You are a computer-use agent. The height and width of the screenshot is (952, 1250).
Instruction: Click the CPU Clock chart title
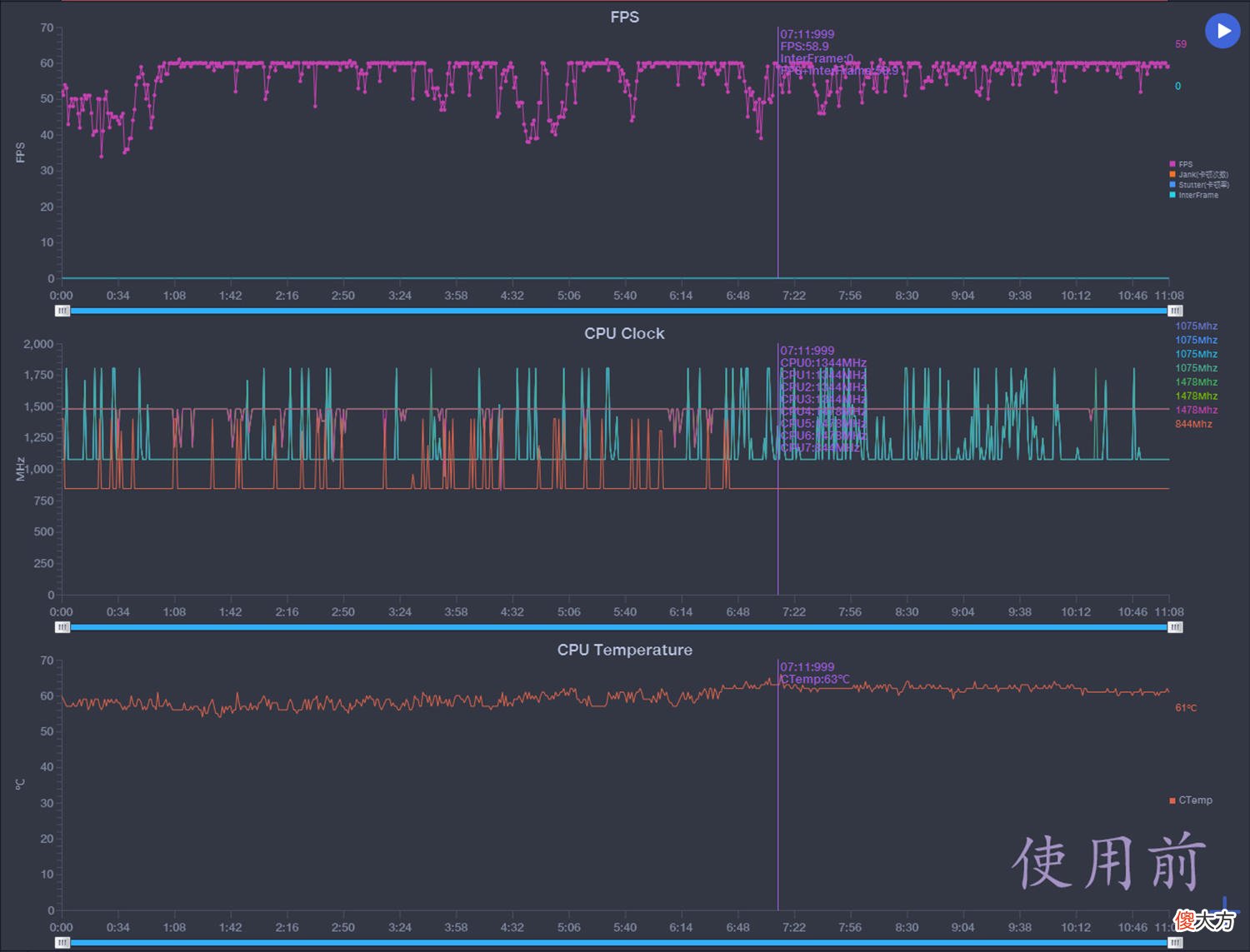(625, 333)
